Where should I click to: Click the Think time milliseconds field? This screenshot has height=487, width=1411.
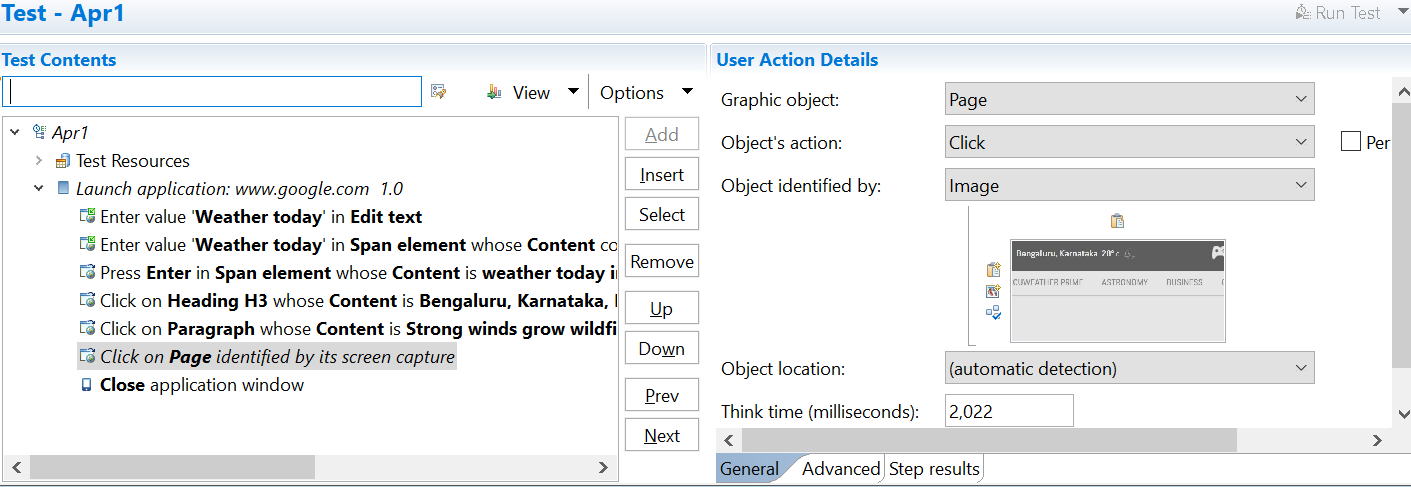click(x=1008, y=411)
